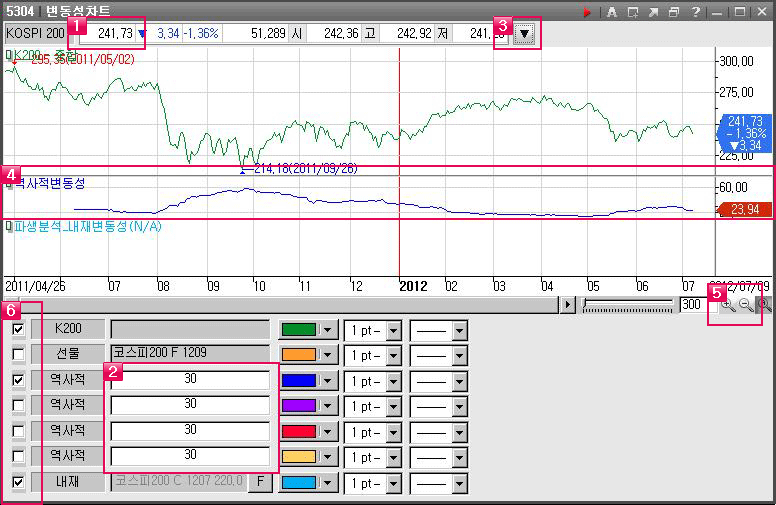
Task: Open line style dropdown for 선물 row
Action: coord(459,355)
